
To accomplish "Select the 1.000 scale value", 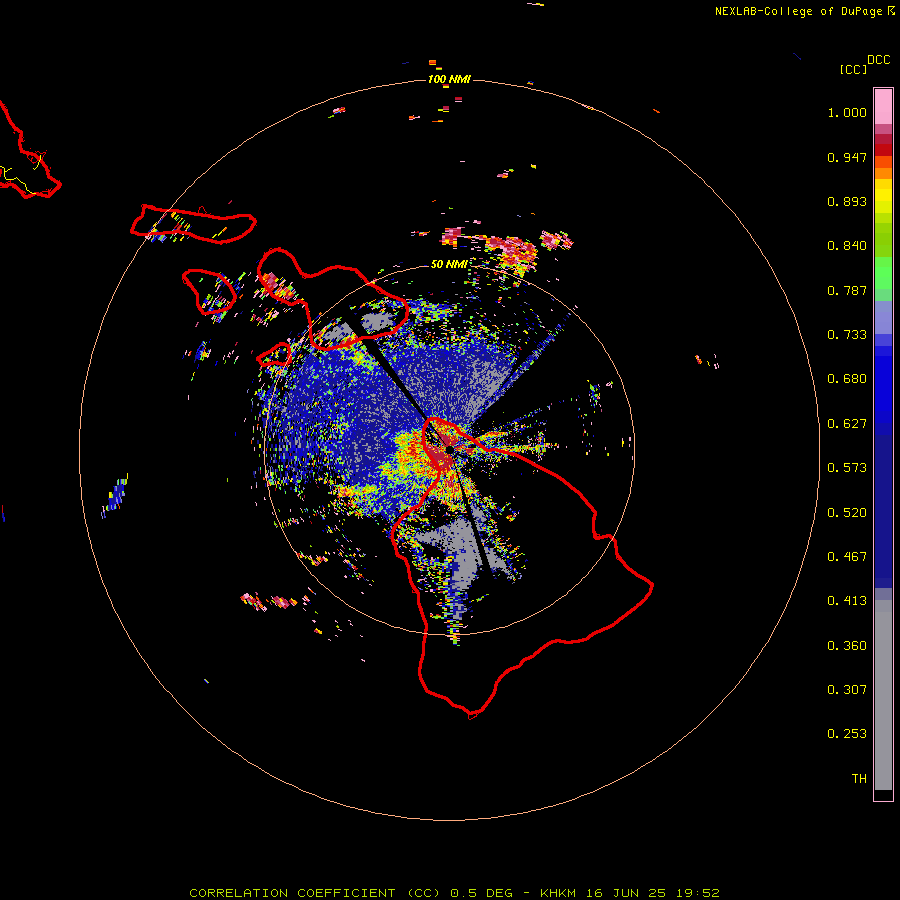I will point(847,112).
